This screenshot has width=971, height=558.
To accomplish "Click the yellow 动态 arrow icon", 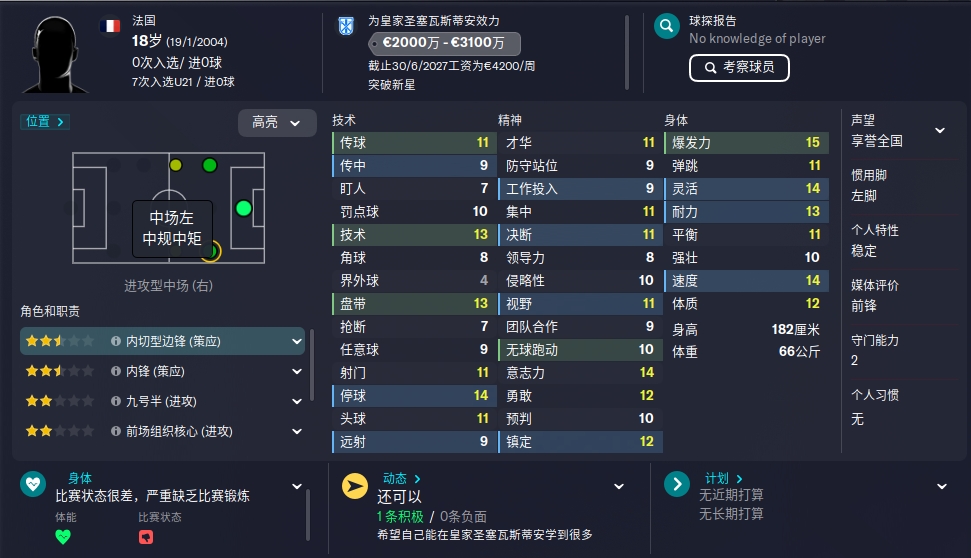I will (355, 486).
